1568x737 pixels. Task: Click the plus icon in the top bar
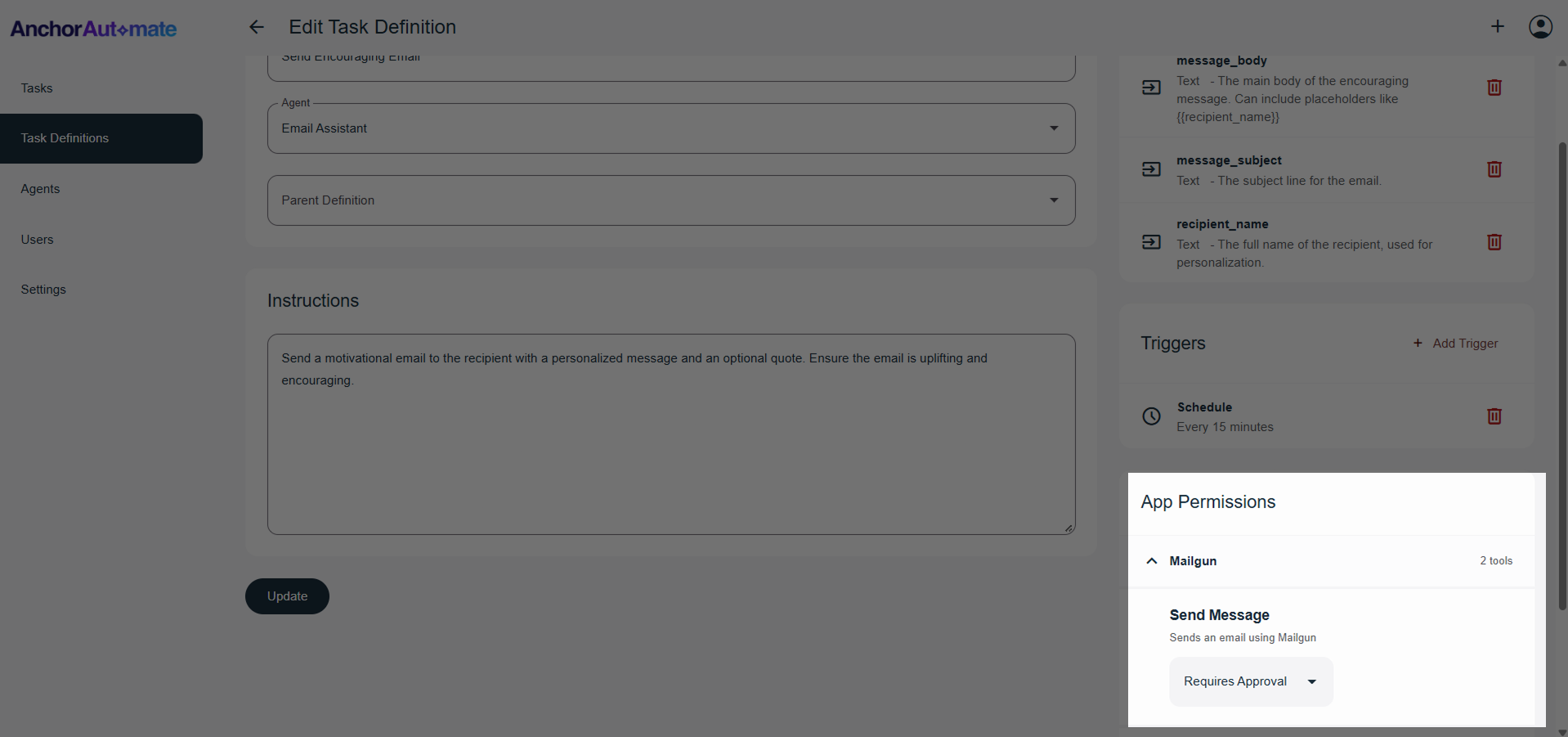[1498, 26]
